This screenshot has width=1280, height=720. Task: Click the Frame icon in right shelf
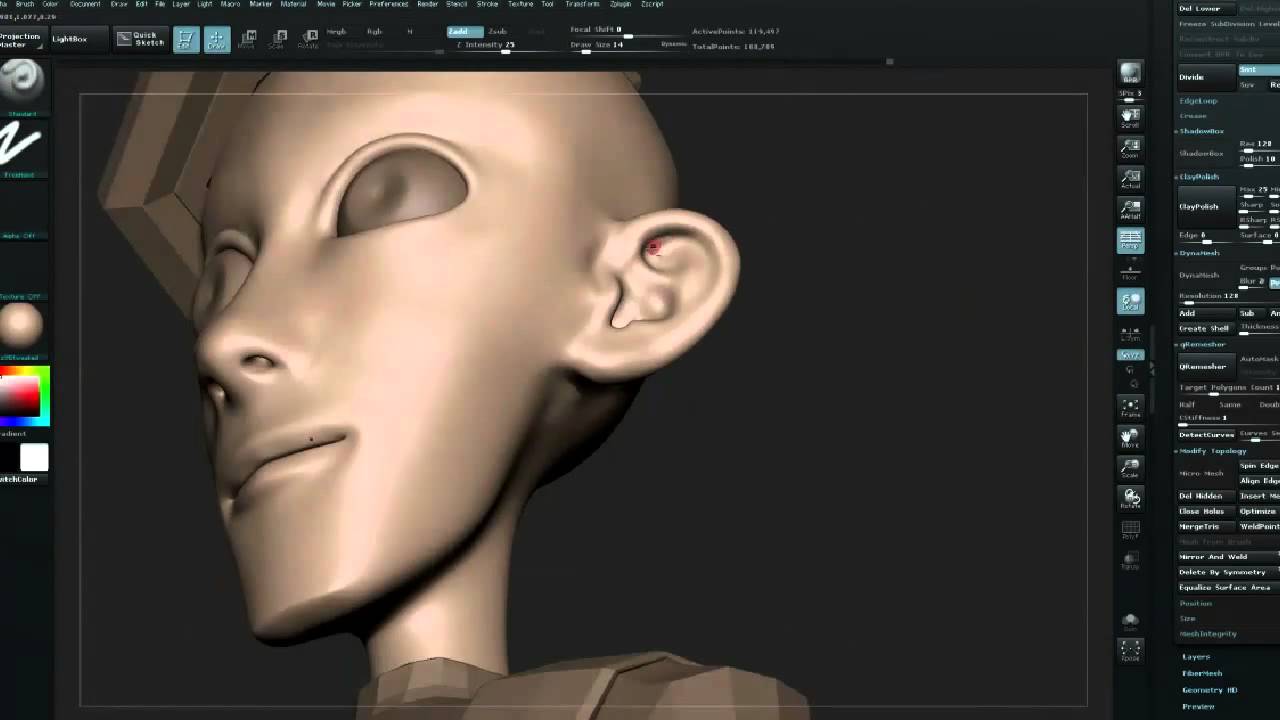(x=1130, y=406)
